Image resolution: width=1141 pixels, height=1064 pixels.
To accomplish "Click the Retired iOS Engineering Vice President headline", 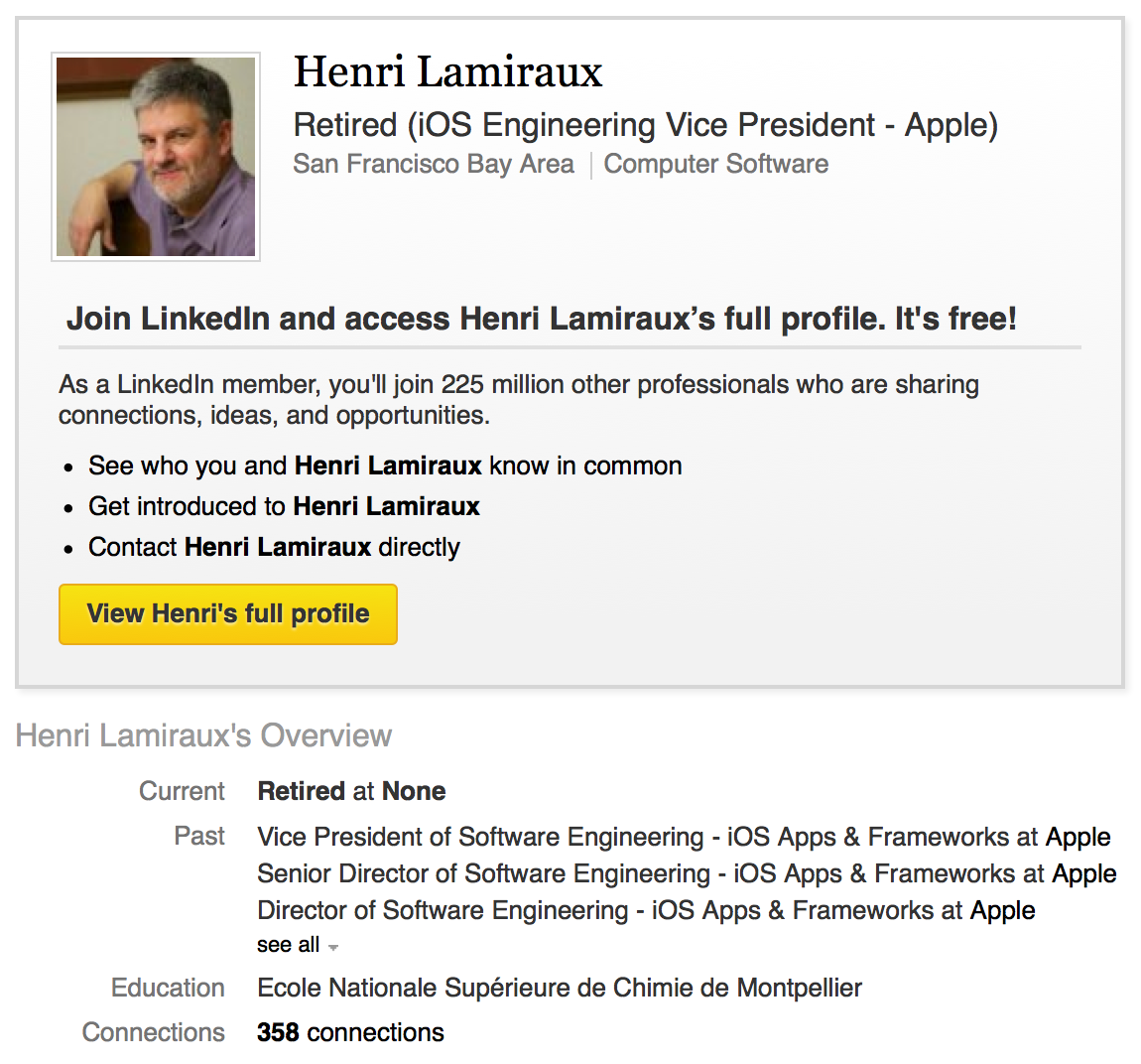I will pos(645,125).
